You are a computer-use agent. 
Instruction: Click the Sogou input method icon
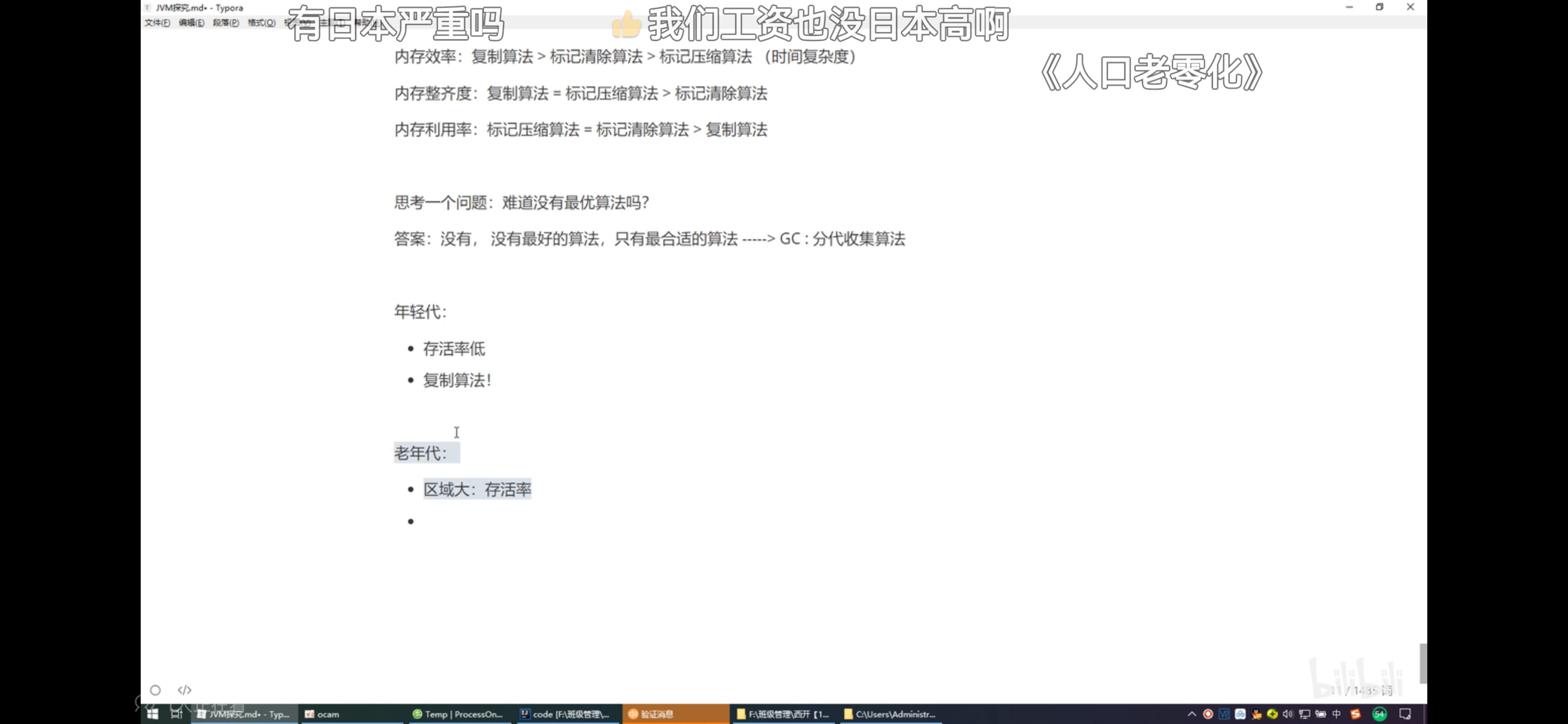click(1355, 713)
